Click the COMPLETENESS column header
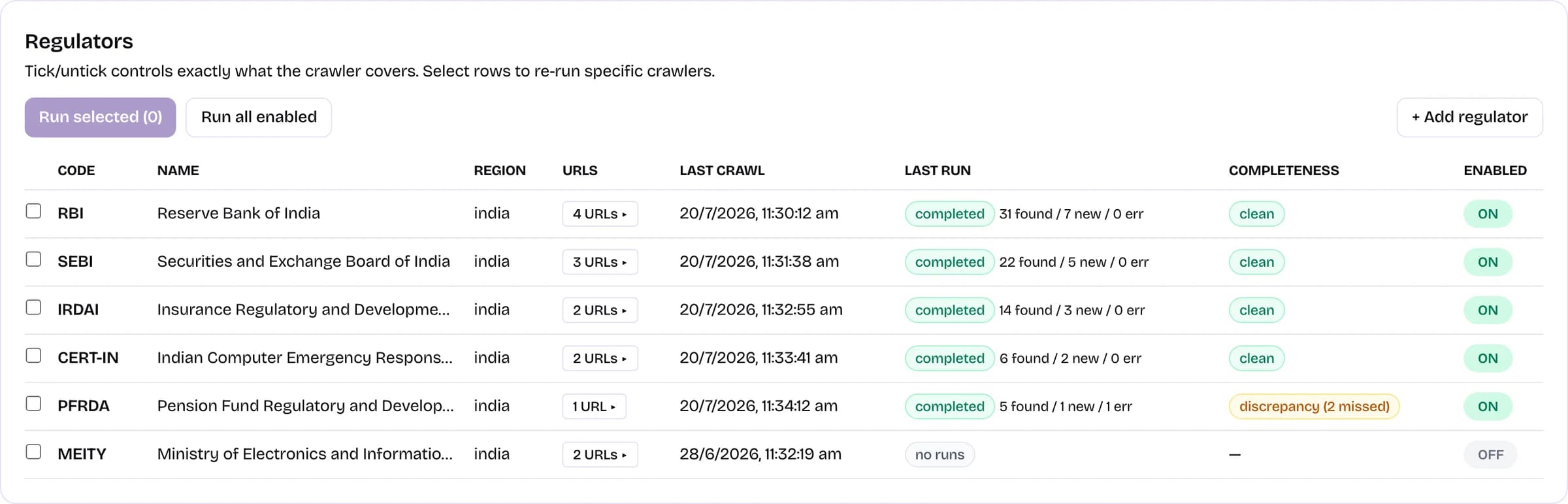 (x=1284, y=171)
